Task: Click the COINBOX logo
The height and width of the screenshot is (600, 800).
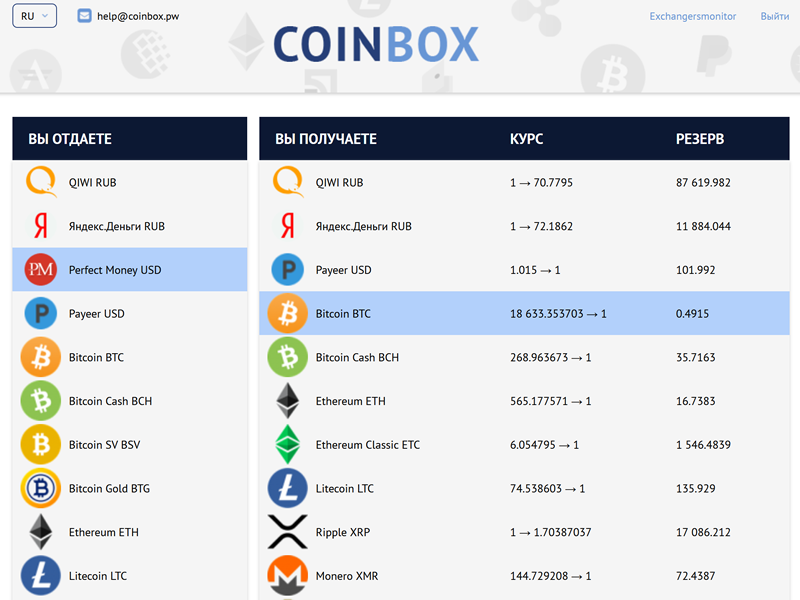Action: pyautogui.click(x=376, y=44)
